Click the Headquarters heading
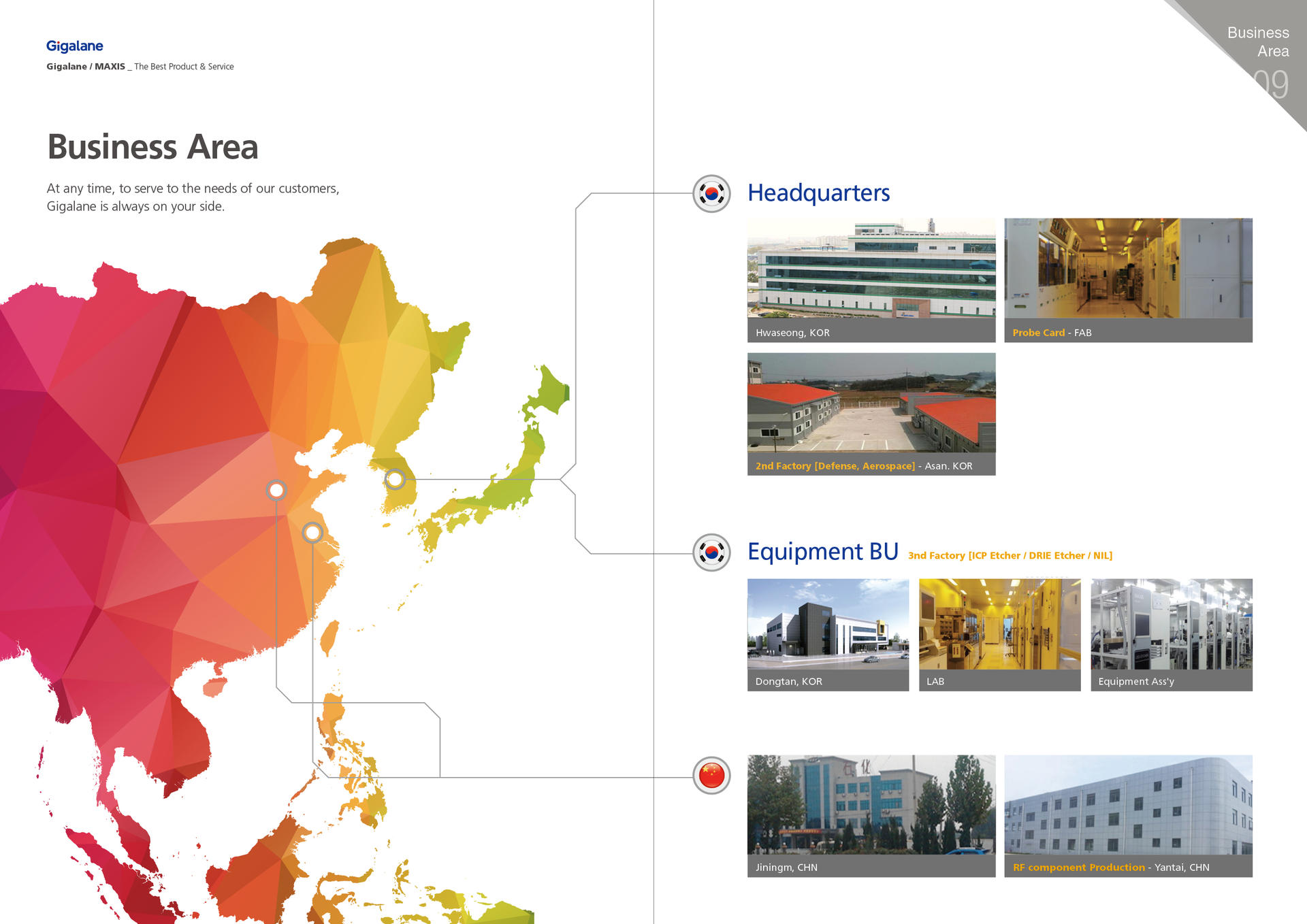Viewport: 1307px width, 924px height. tap(818, 193)
